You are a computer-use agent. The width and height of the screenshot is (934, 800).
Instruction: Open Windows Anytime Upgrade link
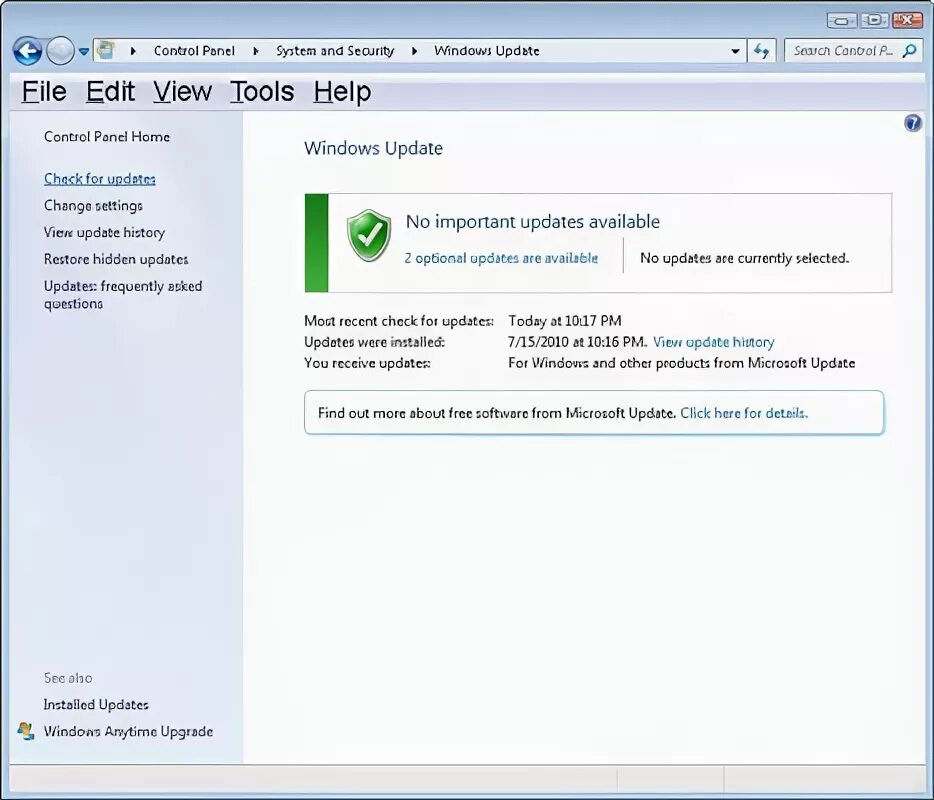click(x=128, y=731)
